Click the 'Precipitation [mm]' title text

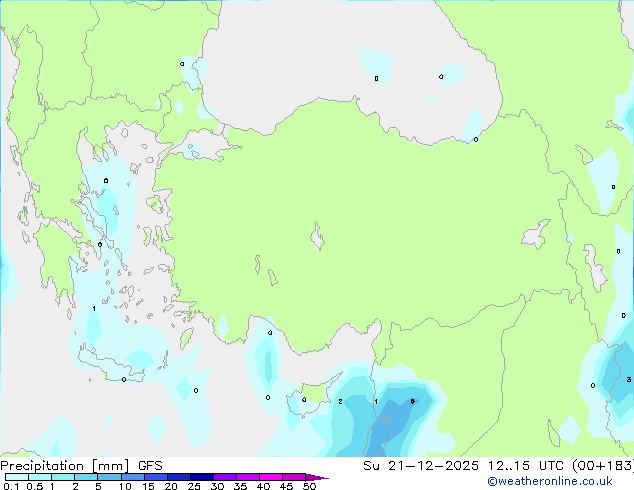click(x=65, y=466)
